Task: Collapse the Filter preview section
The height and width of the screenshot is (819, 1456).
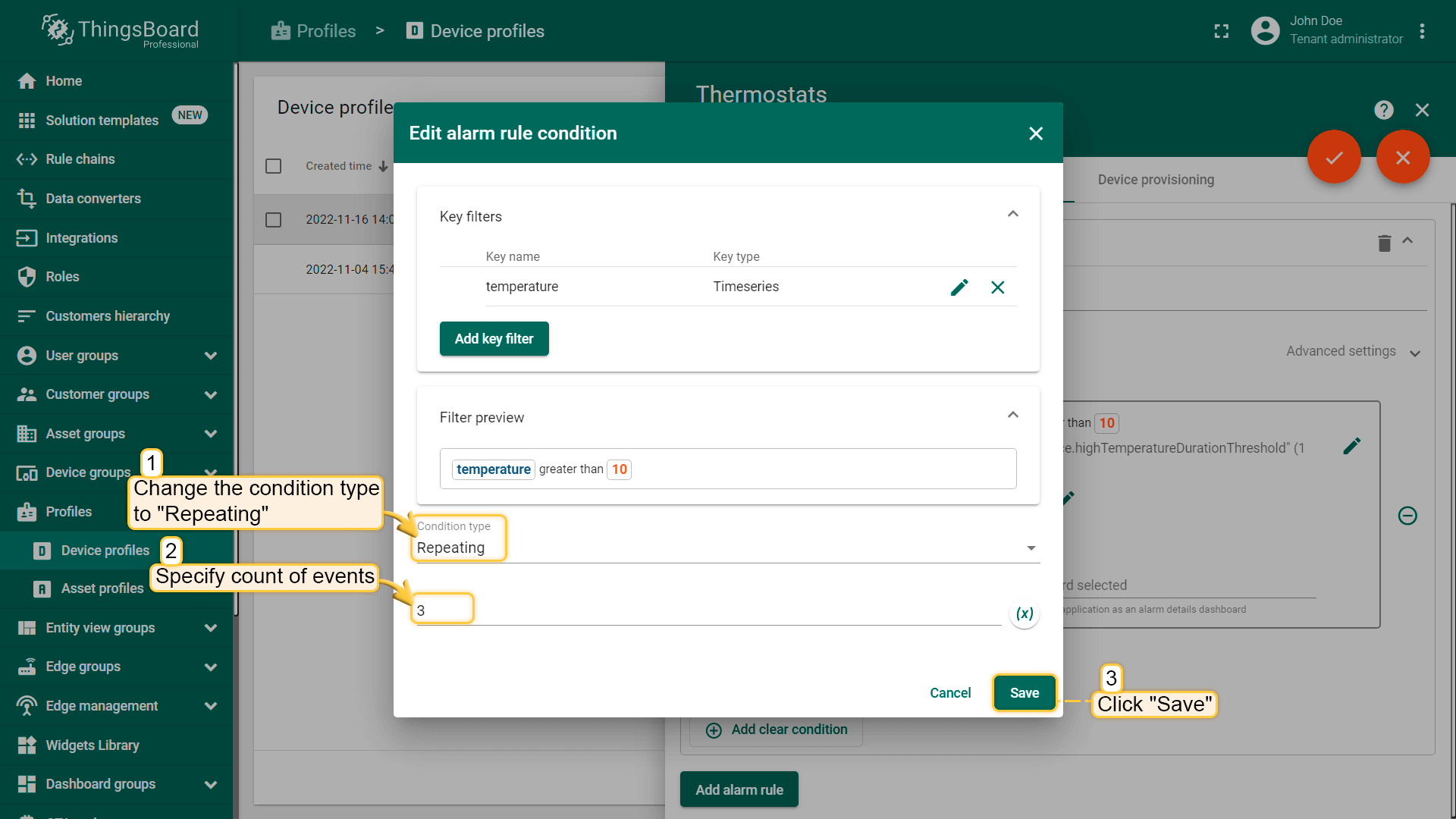Action: click(x=1013, y=415)
